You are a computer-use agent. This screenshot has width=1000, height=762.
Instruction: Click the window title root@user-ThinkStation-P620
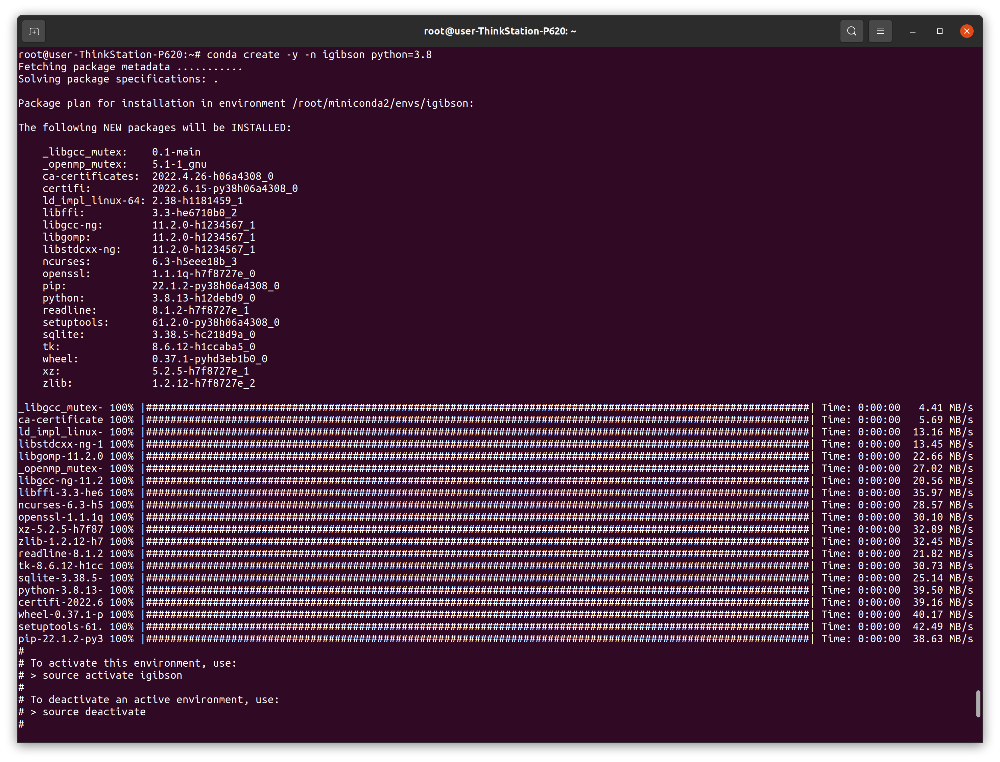500,31
